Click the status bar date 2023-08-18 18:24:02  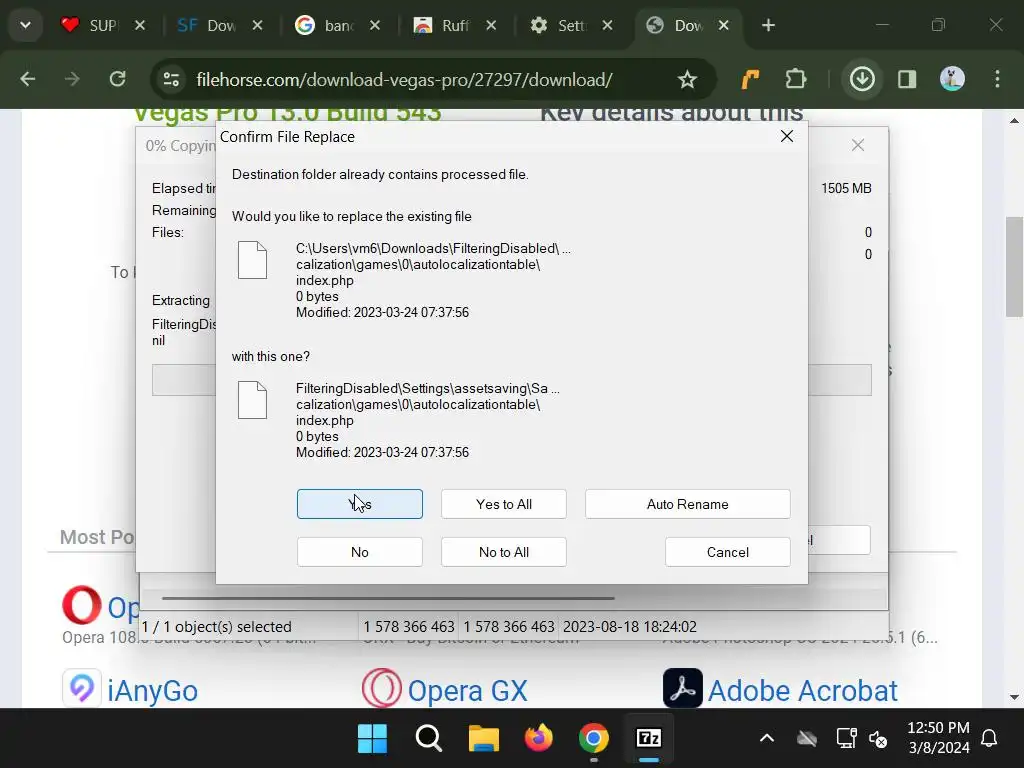pos(630,626)
